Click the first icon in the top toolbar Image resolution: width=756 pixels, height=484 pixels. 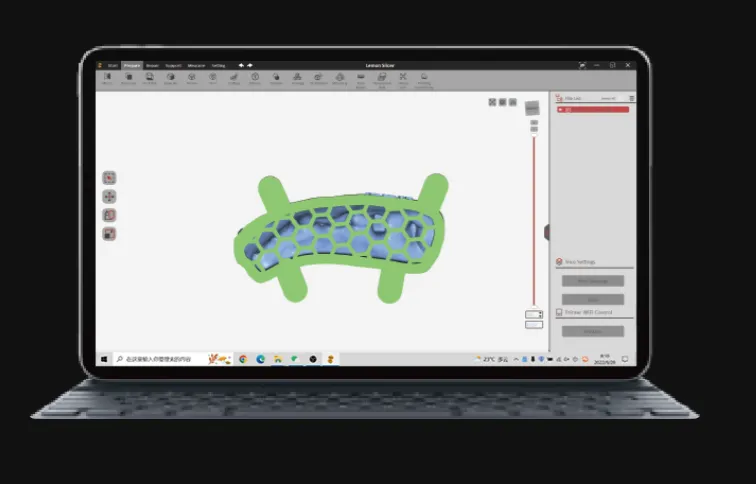coord(106,77)
